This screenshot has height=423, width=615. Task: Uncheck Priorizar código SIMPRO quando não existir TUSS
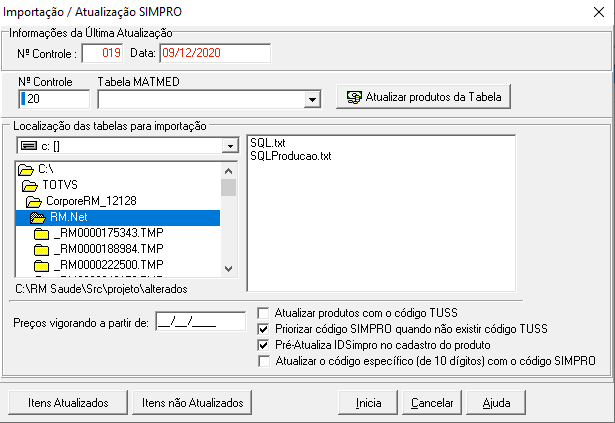tap(264, 329)
